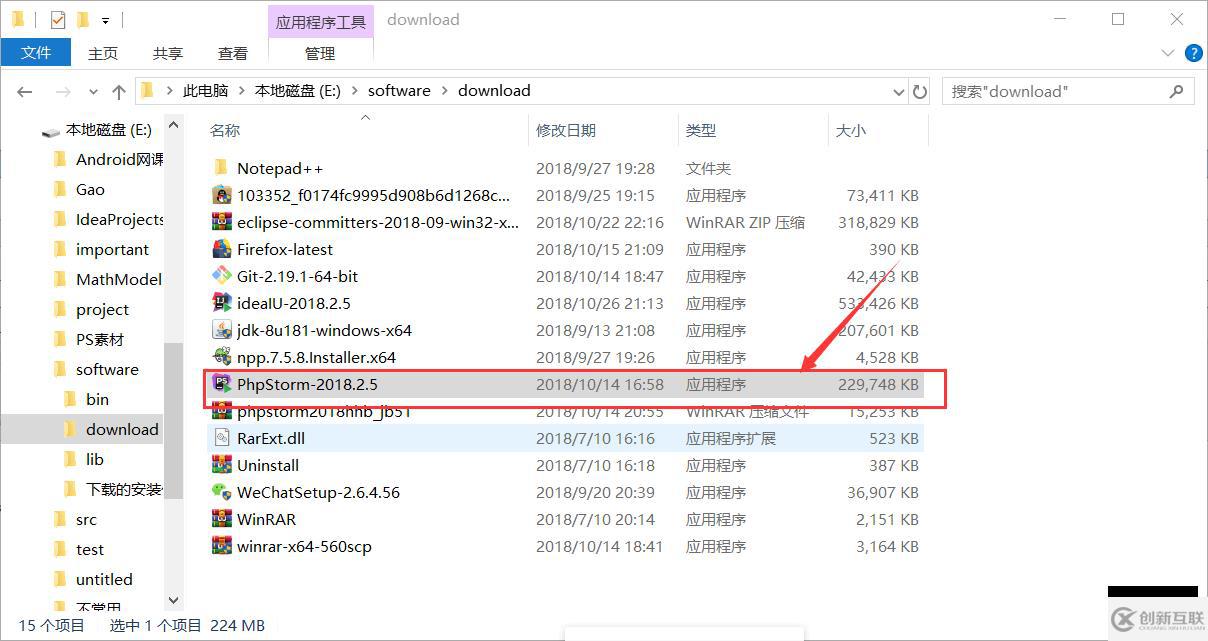Select the Notepad++ folder icon
Viewport: 1208px width, 641px height.
tap(222, 168)
